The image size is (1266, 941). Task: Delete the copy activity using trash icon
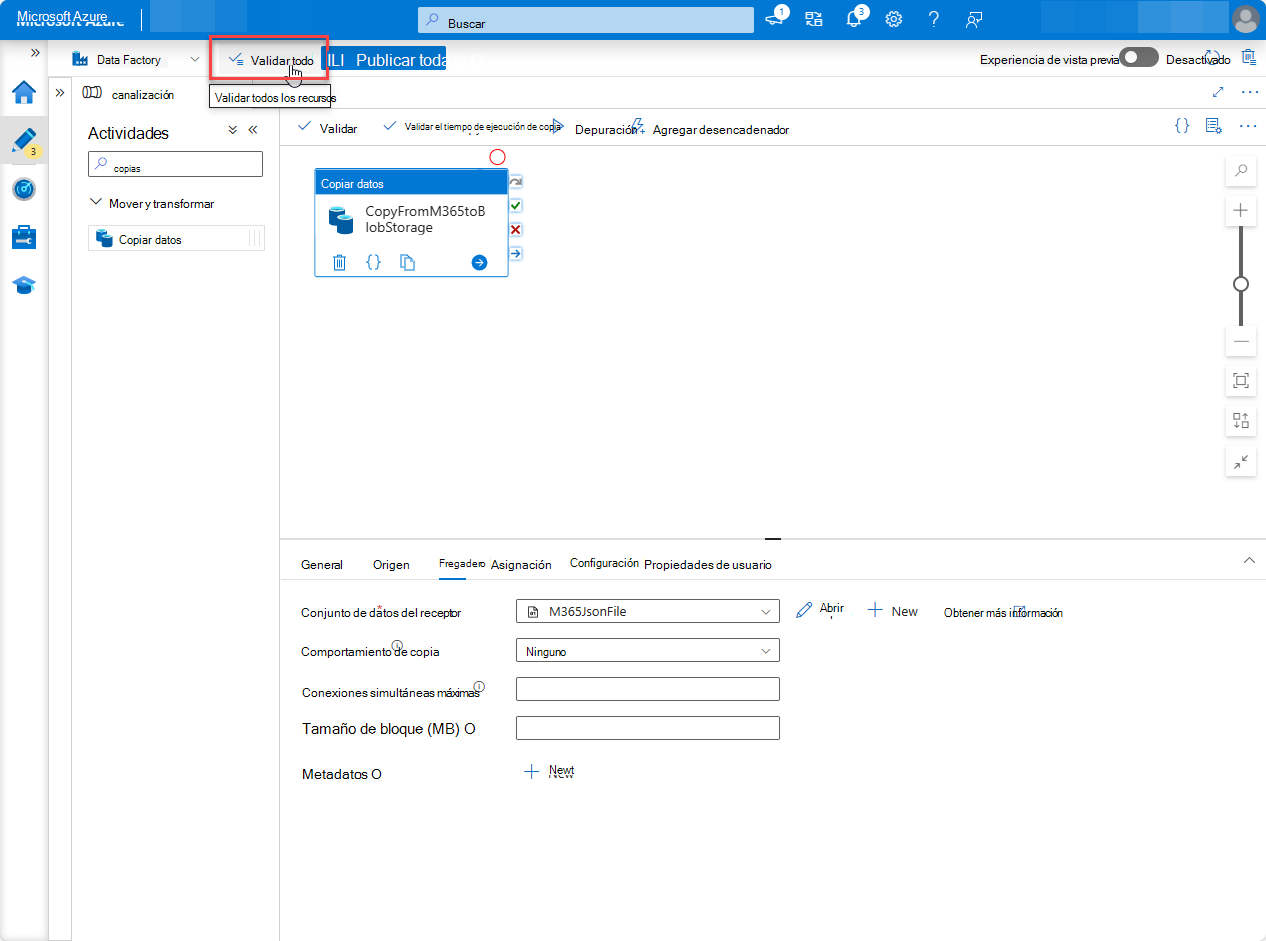[339, 262]
